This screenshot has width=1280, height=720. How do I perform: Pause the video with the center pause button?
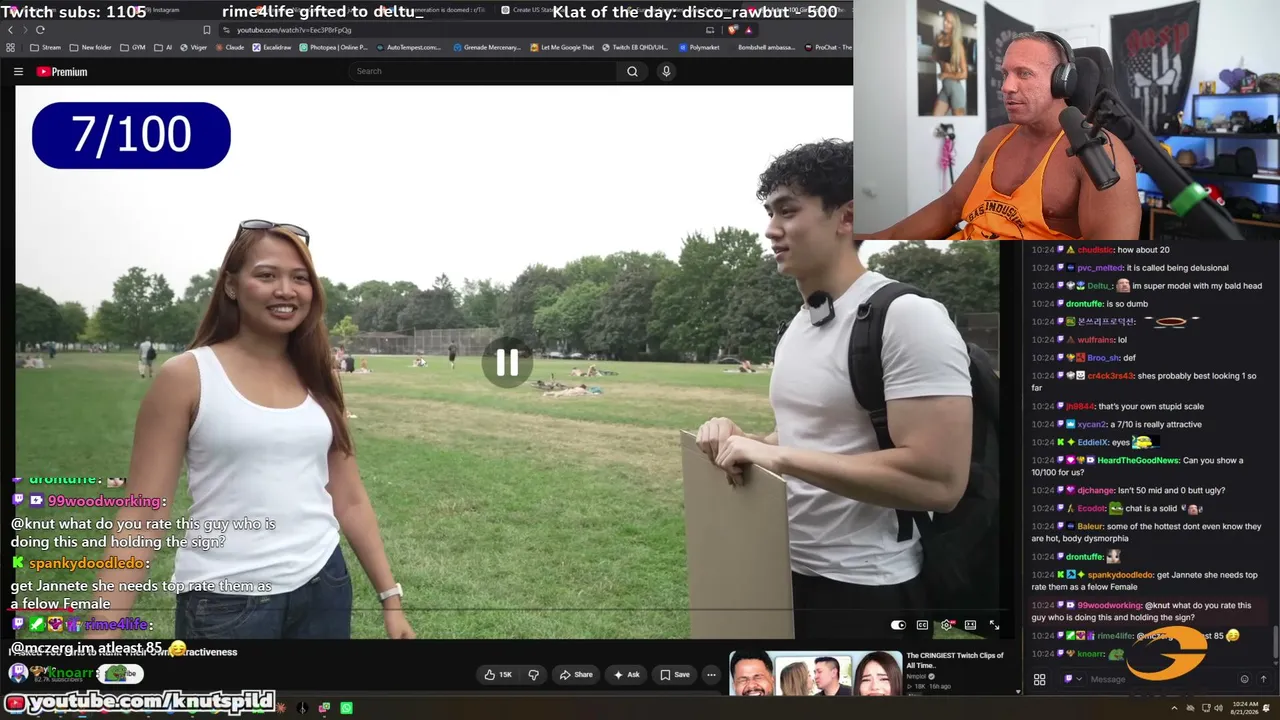[507, 362]
